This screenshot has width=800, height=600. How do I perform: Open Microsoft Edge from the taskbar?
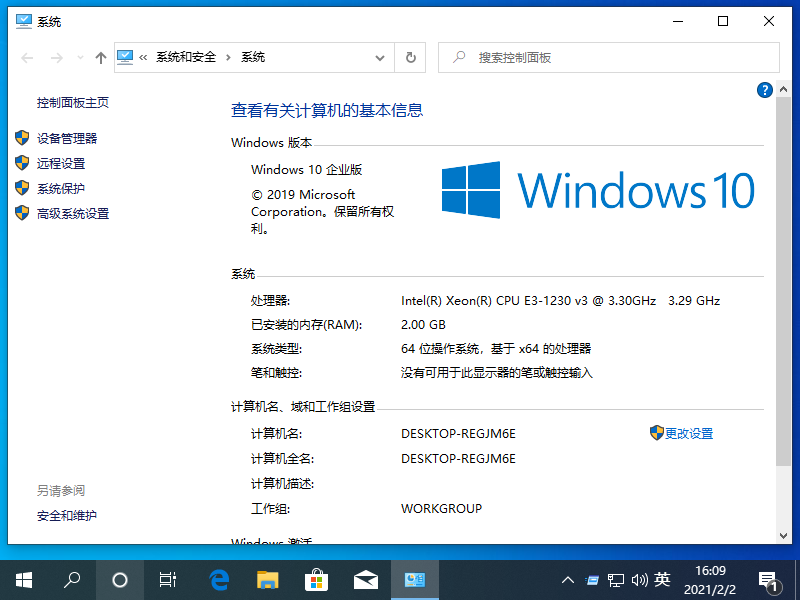(219, 579)
